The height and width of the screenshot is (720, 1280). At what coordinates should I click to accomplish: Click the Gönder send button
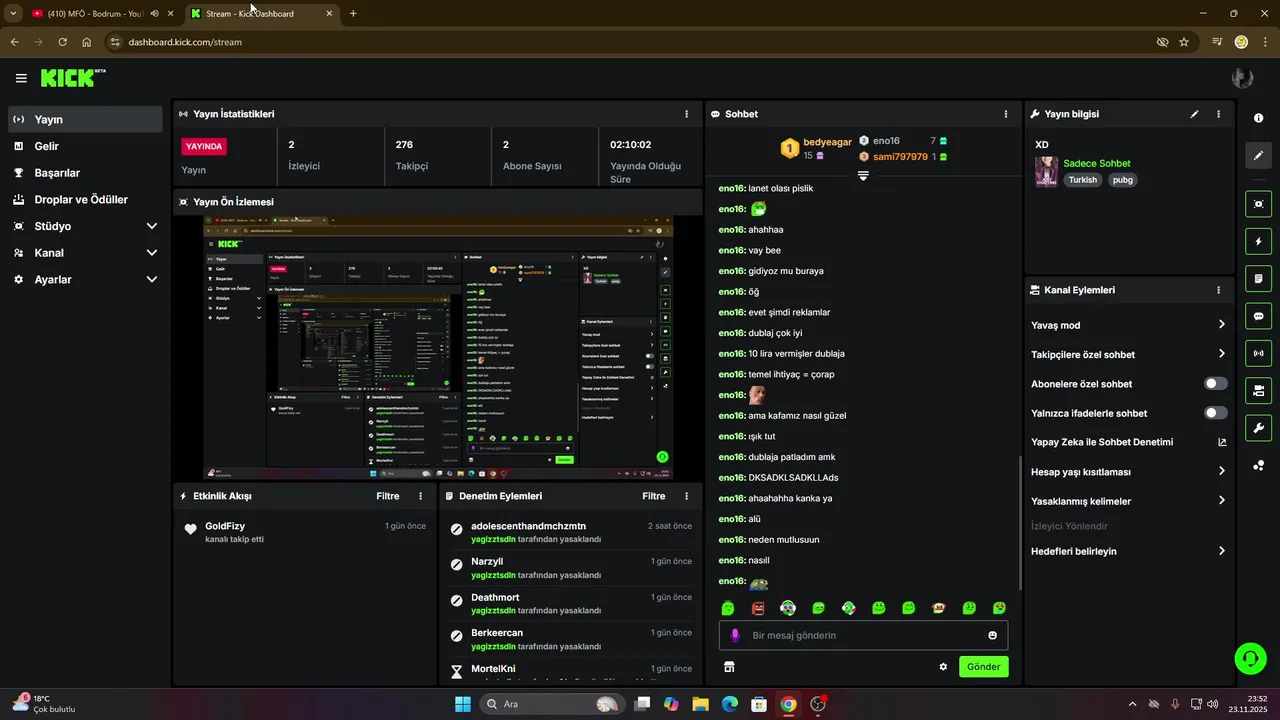click(983, 667)
